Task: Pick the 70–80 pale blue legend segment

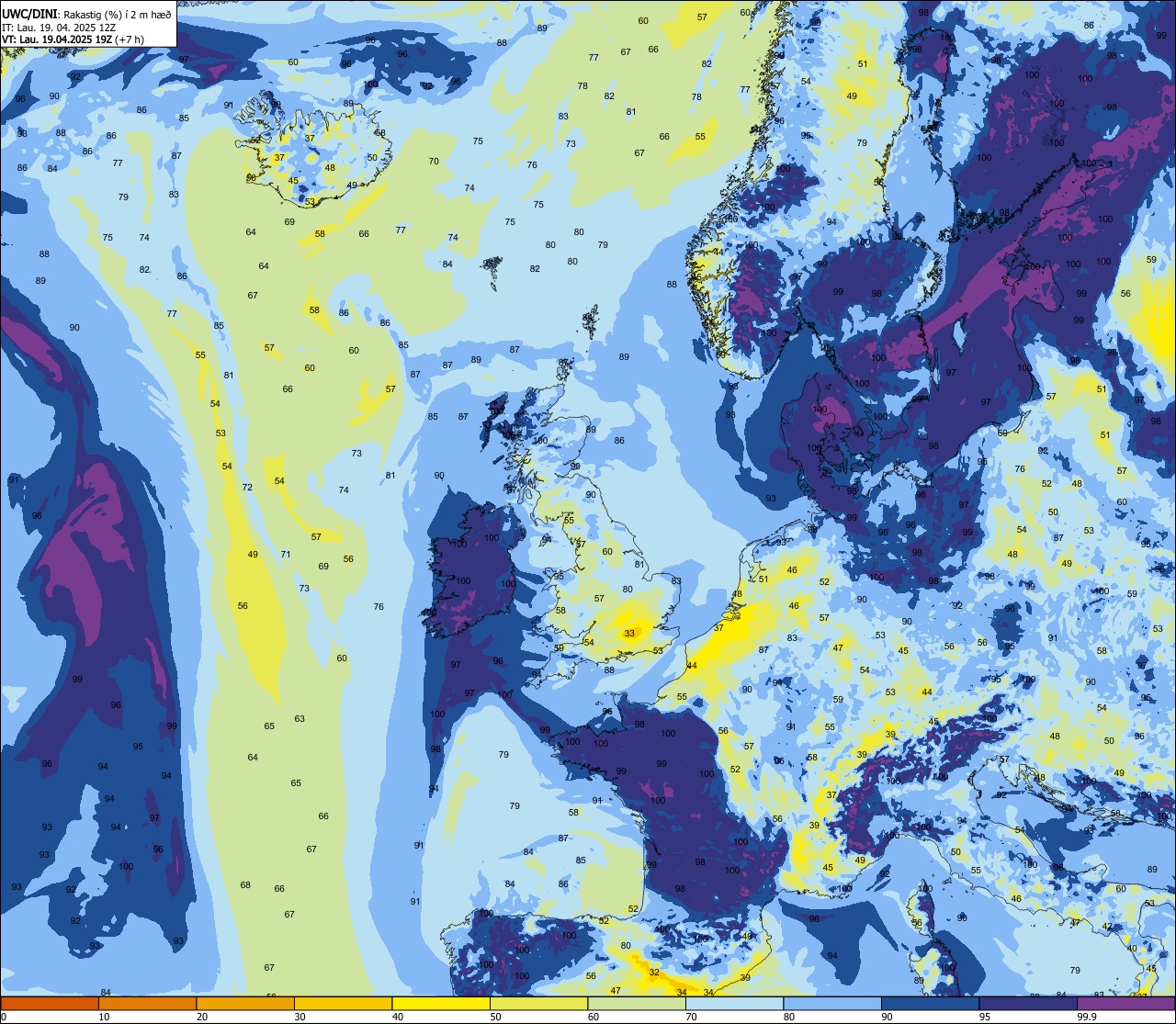Action: 735,1004
